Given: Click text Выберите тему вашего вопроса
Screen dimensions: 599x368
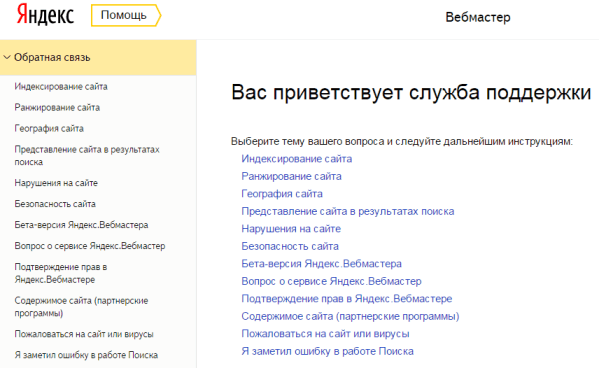Looking at the screenshot, I should pos(307,142).
